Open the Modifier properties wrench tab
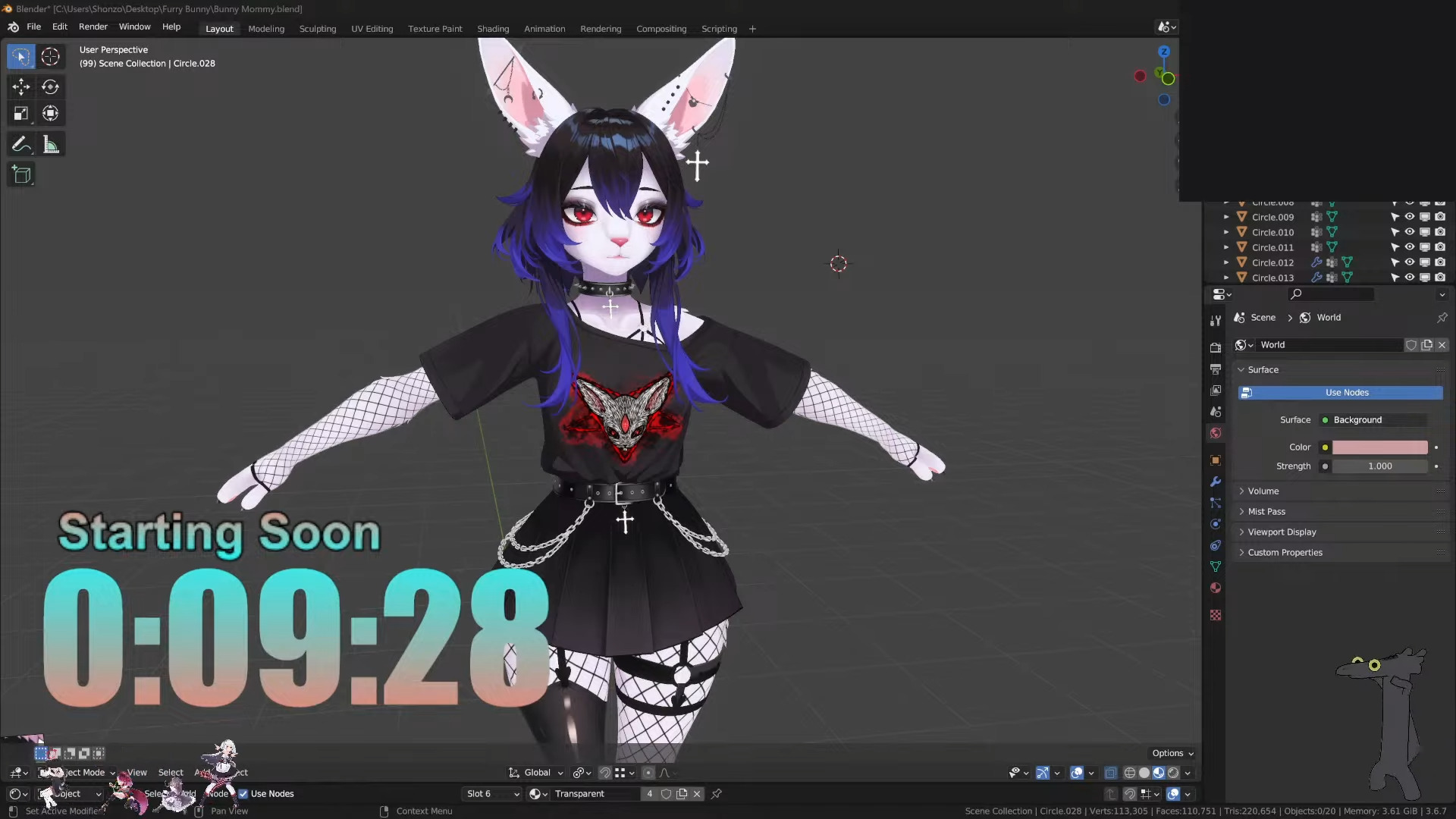Image resolution: width=1456 pixels, height=819 pixels. [x=1216, y=482]
